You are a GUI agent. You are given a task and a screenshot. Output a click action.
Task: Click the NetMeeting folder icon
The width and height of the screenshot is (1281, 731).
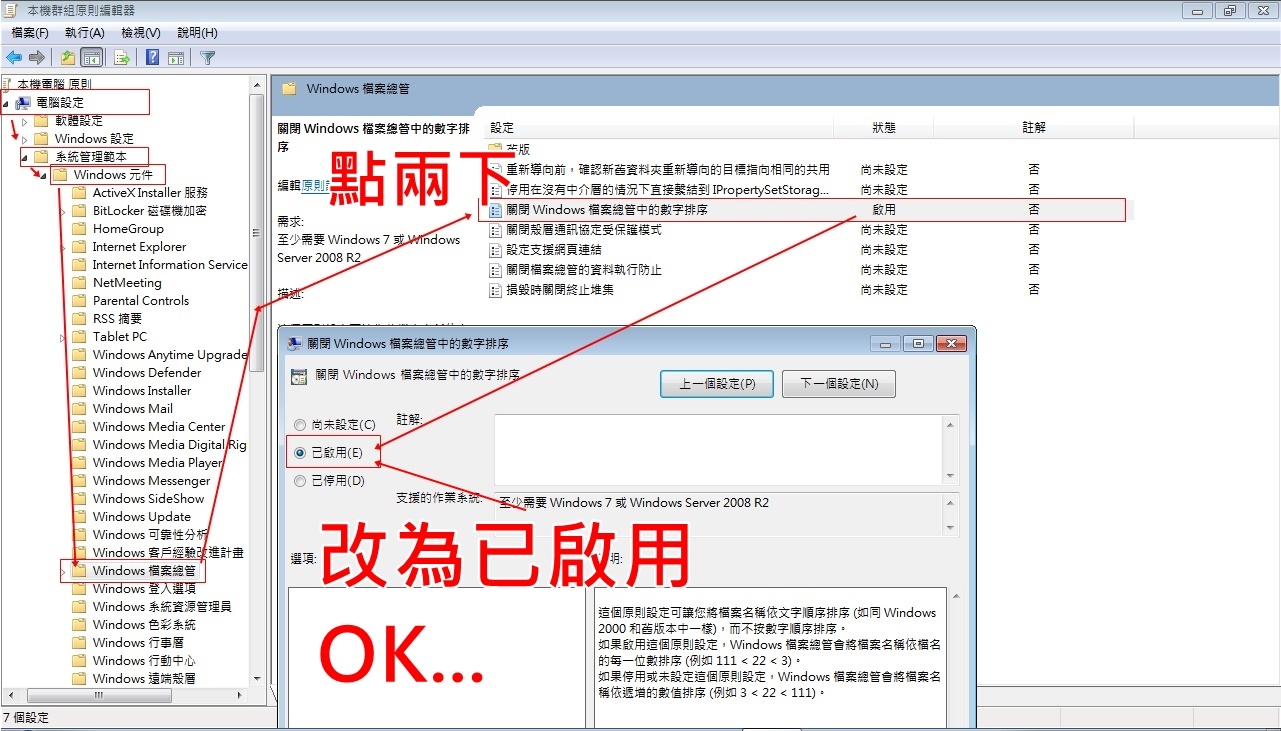click(x=79, y=282)
